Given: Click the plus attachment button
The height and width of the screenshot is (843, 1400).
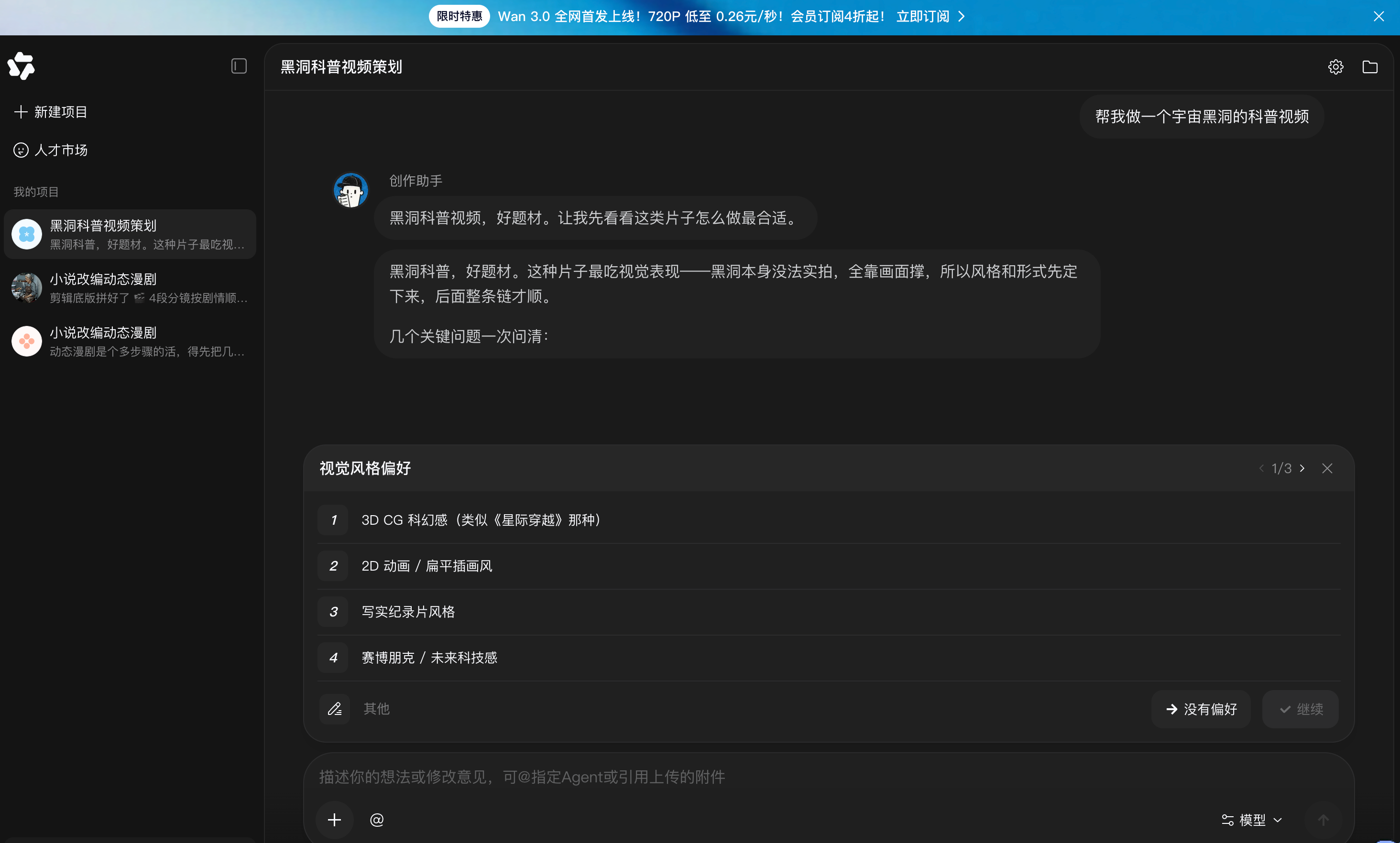Looking at the screenshot, I should 335,819.
